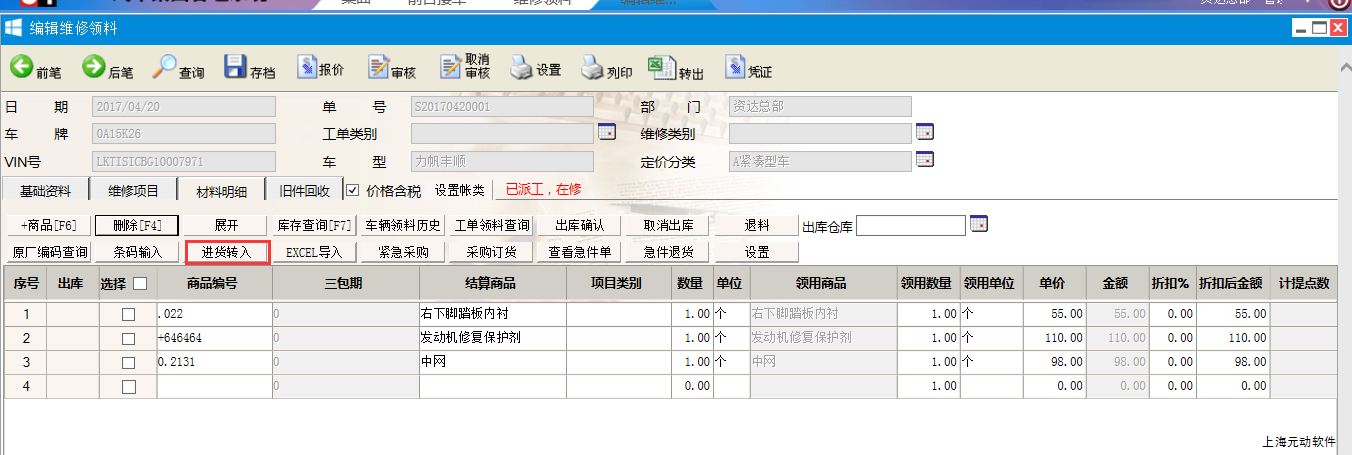The height and width of the screenshot is (455, 1352).
Task: Click the 出库仓库 input field
Action: click(x=911, y=226)
